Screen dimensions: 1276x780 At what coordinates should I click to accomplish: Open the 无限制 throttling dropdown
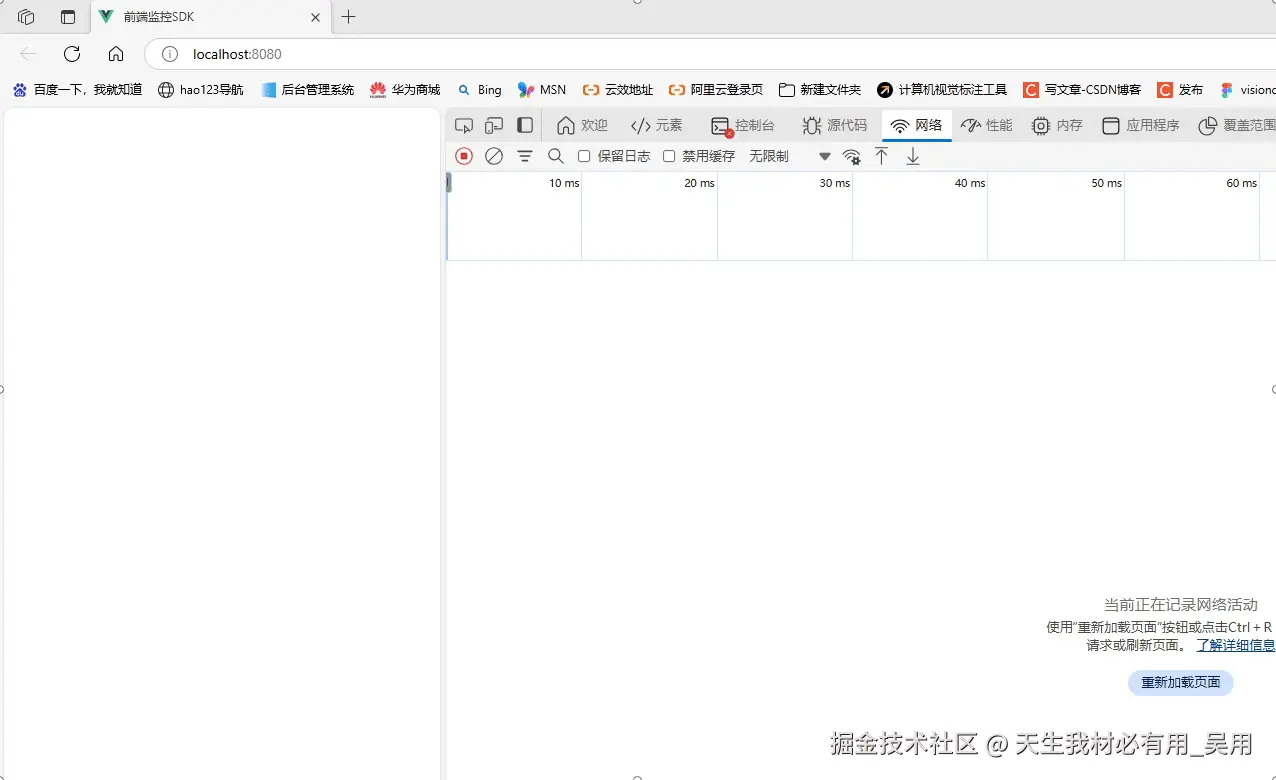pos(769,156)
